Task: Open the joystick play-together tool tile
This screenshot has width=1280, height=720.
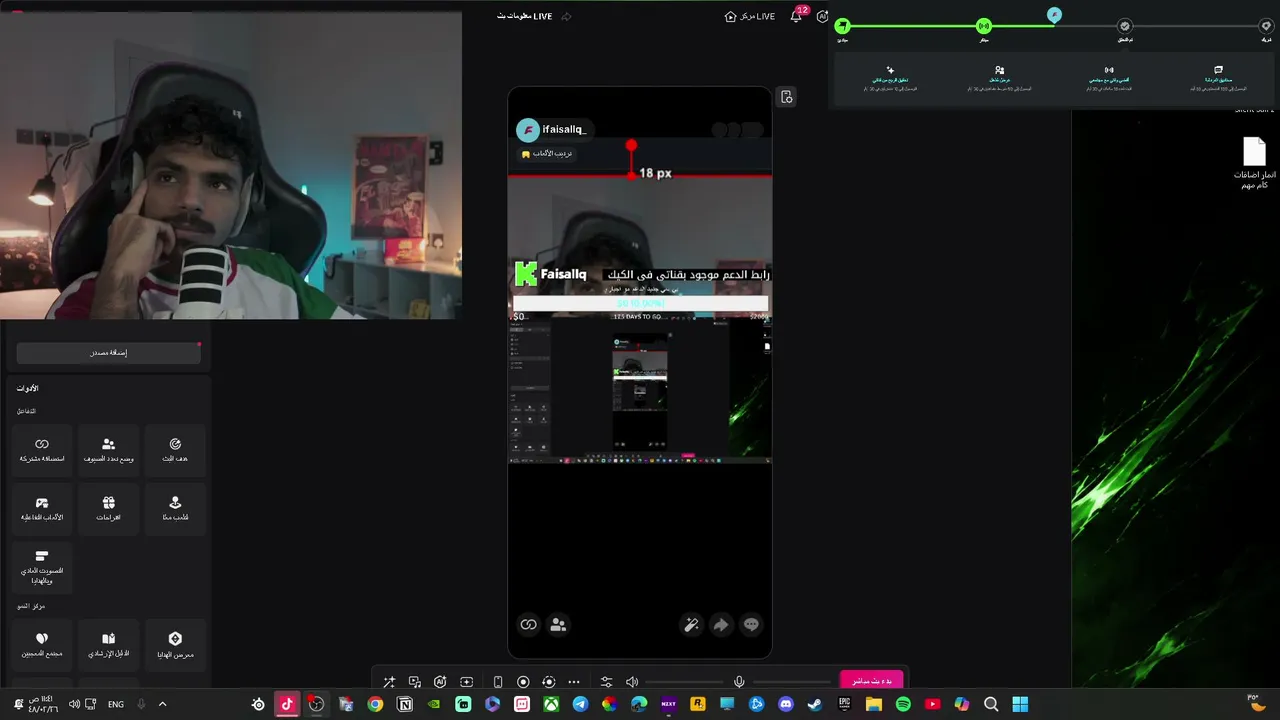Action: point(175,509)
